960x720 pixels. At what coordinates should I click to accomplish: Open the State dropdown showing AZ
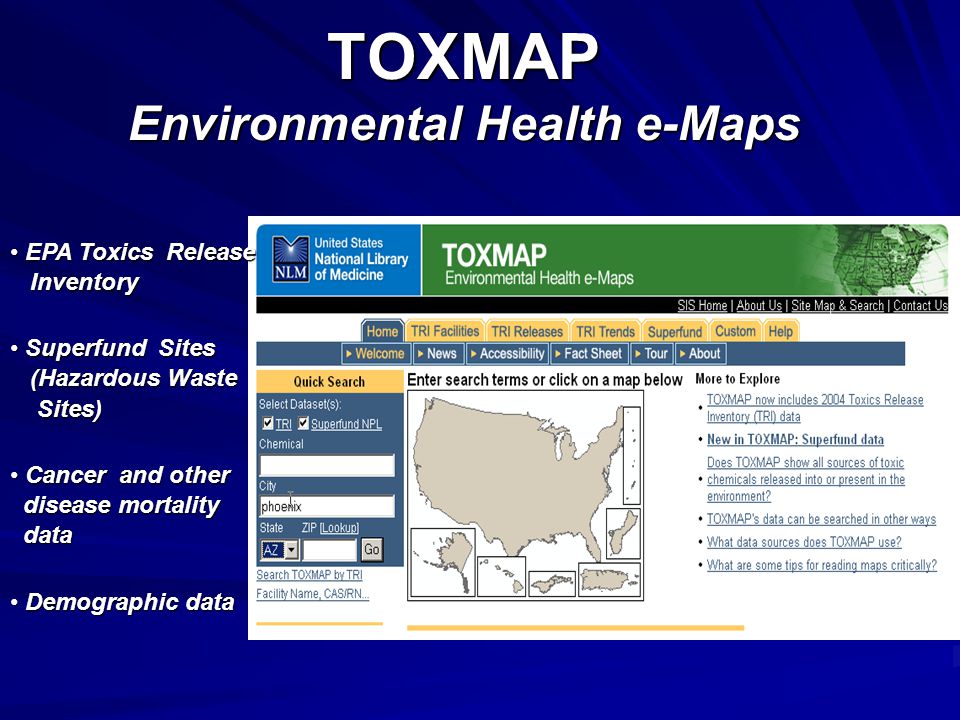pyautogui.click(x=279, y=550)
